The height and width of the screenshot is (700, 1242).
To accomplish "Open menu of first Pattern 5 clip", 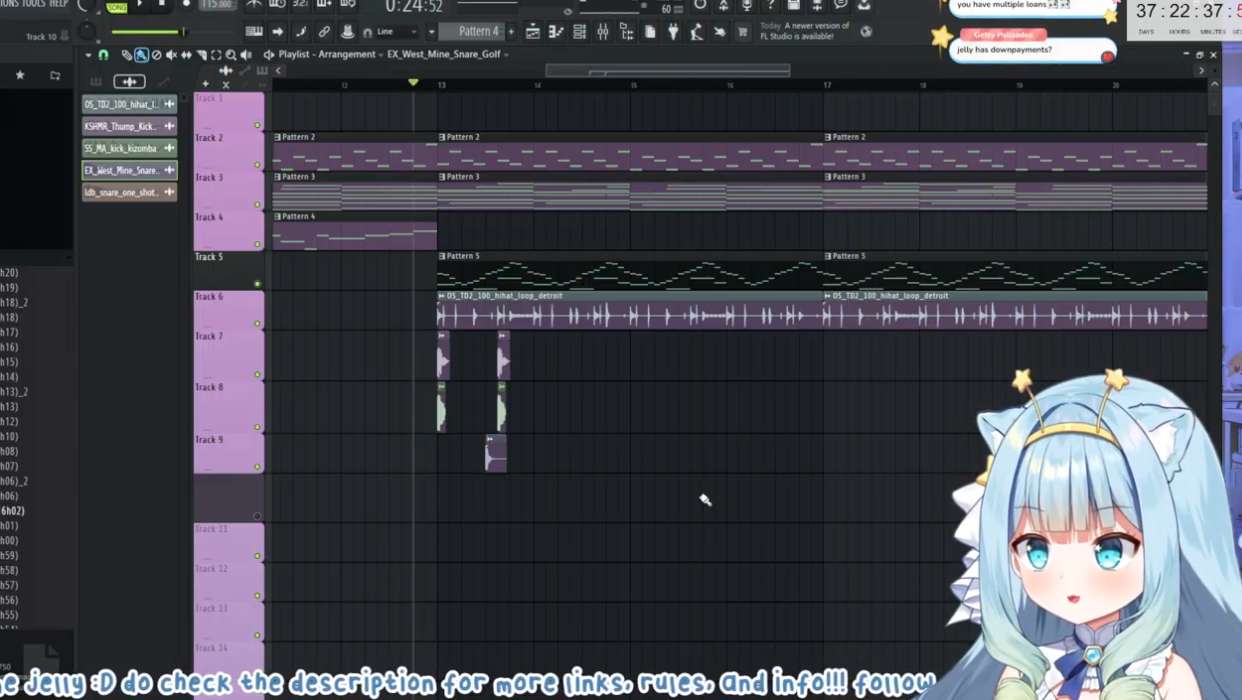I will [x=442, y=256].
